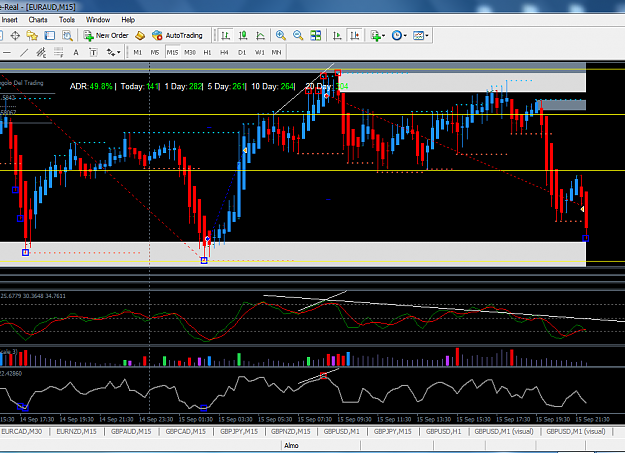Click the EURAUD,M15 window title
The width and height of the screenshot is (625, 453).
point(50,7)
